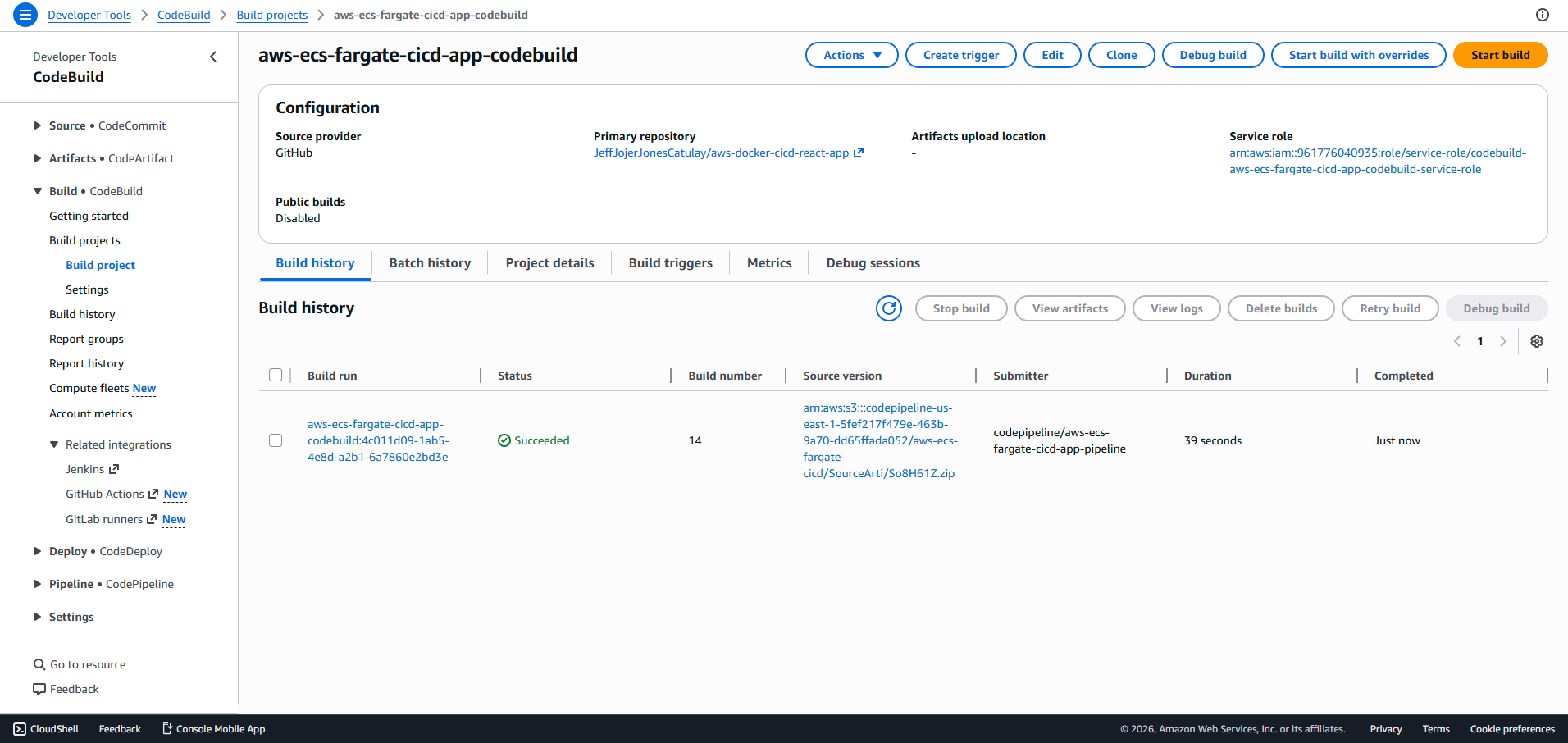This screenshot has width=1568, height=743.
Task: Click Create trigger button
Action: click(961, 55)
